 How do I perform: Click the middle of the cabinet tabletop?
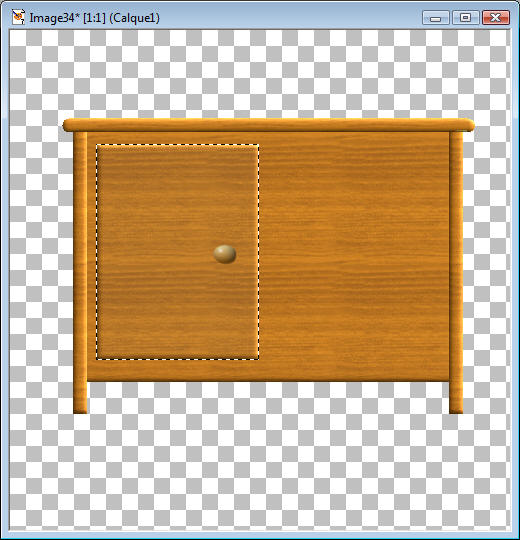pyautogui.click(x=269, y=125)
